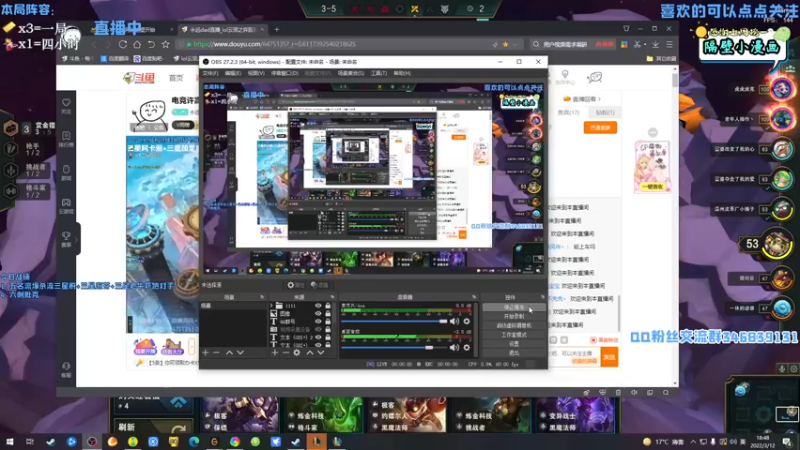The width and height of the screenshot is (800, 450).
Task: Click the 开始录制 start recording button
Action: pos(514,316)
